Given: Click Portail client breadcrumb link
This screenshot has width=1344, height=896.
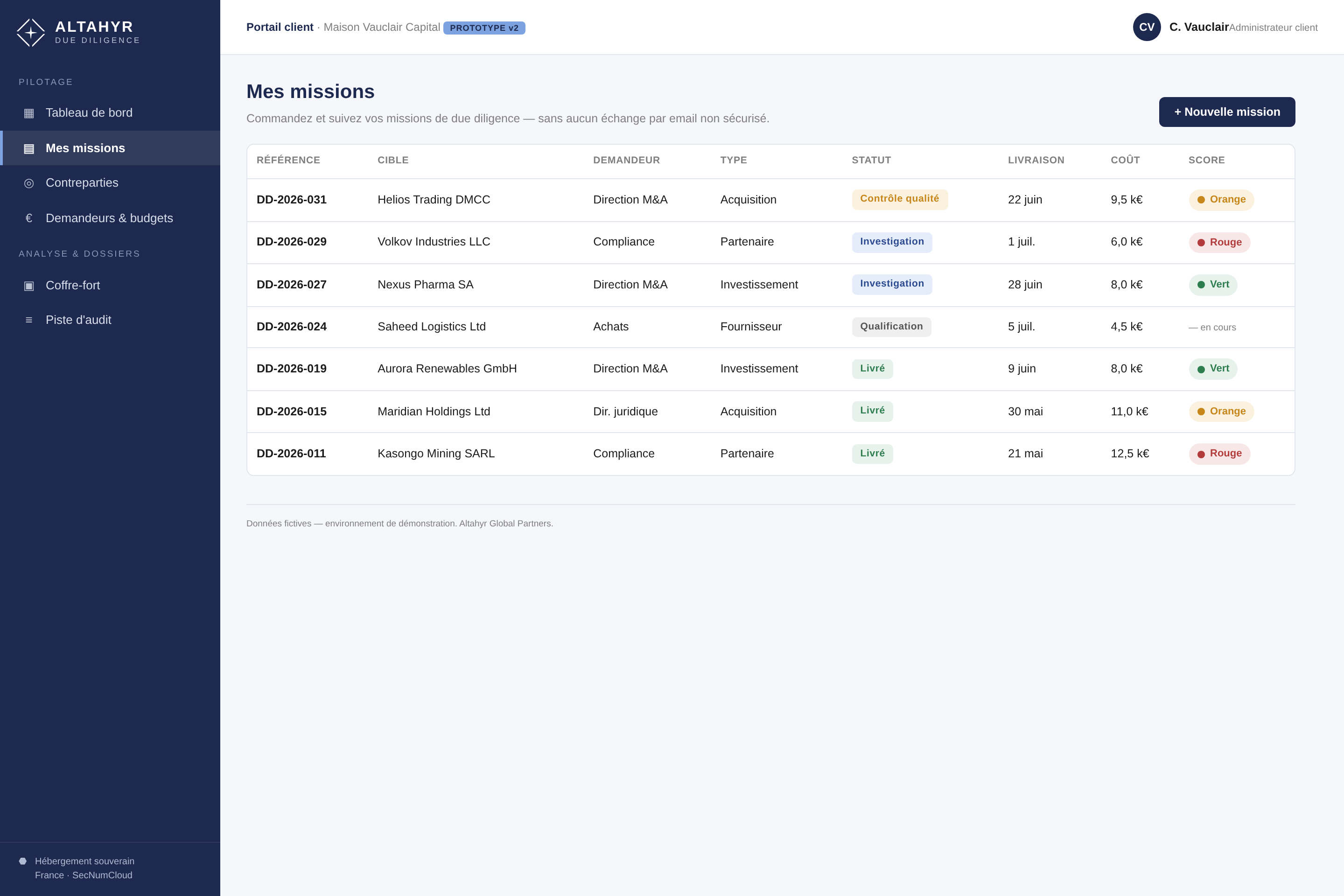Looking at the screenshot, I should click(x=280, y=27).
